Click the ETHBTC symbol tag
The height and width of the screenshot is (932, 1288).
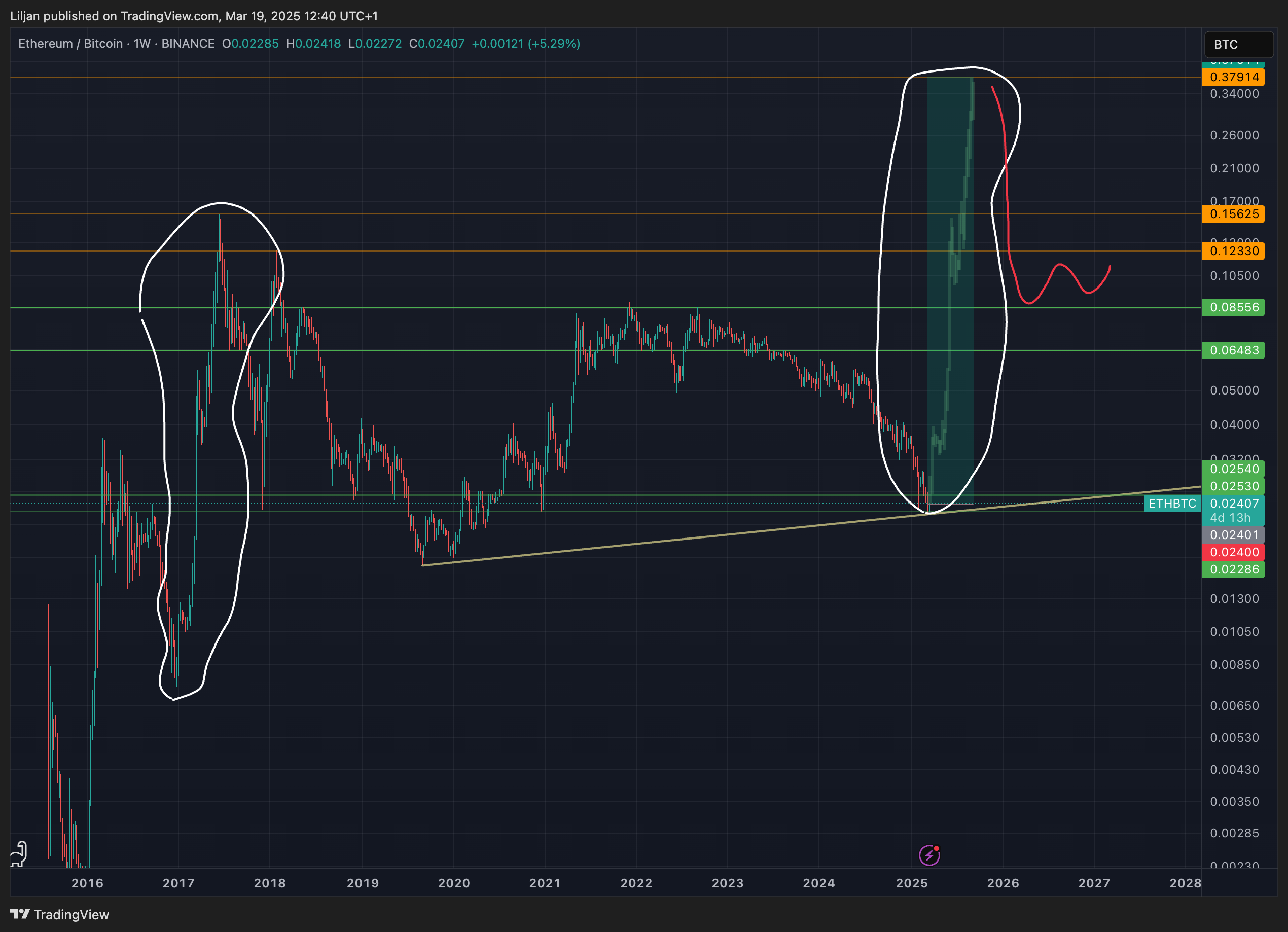(x=1172, y=503)
